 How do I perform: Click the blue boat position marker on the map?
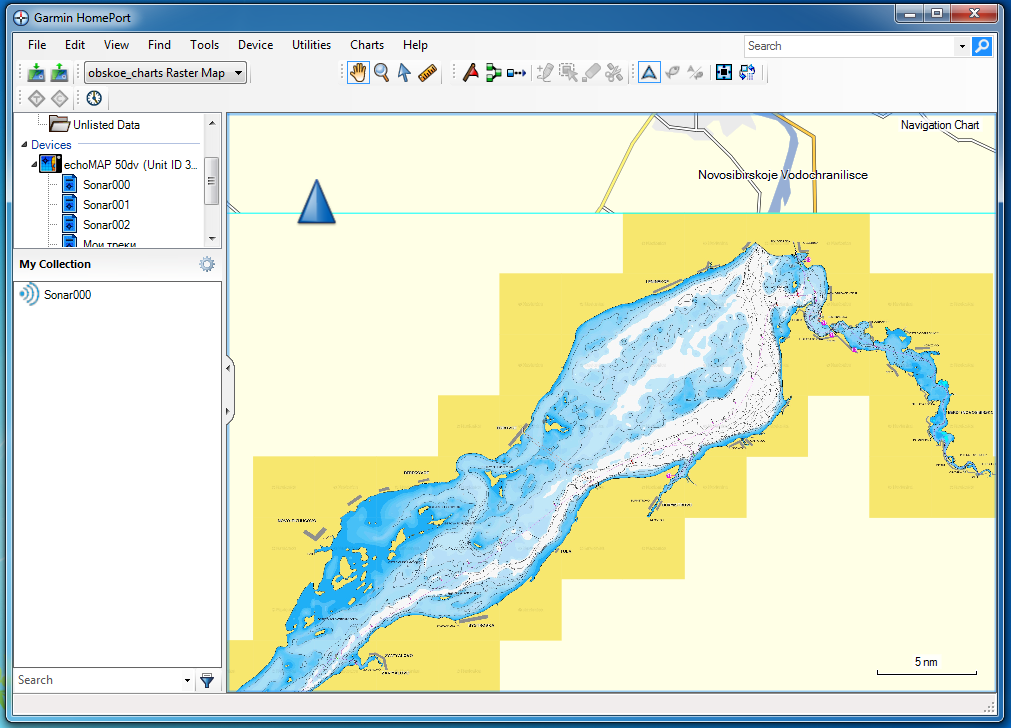point(317,202)
